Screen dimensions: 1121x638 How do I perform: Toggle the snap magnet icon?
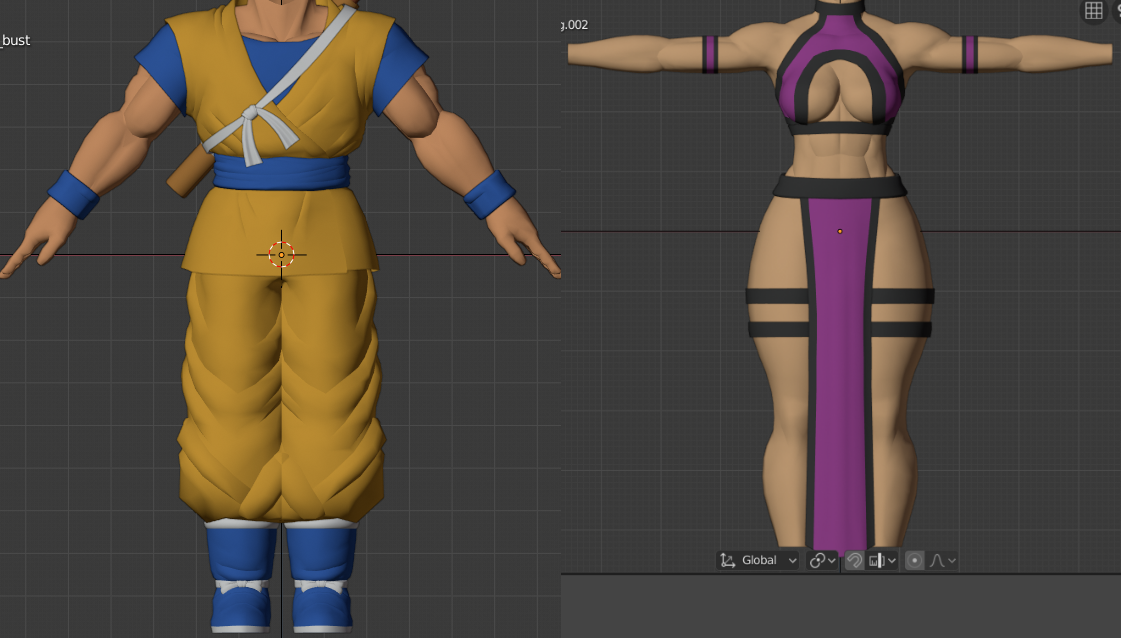tap(854, 560)
